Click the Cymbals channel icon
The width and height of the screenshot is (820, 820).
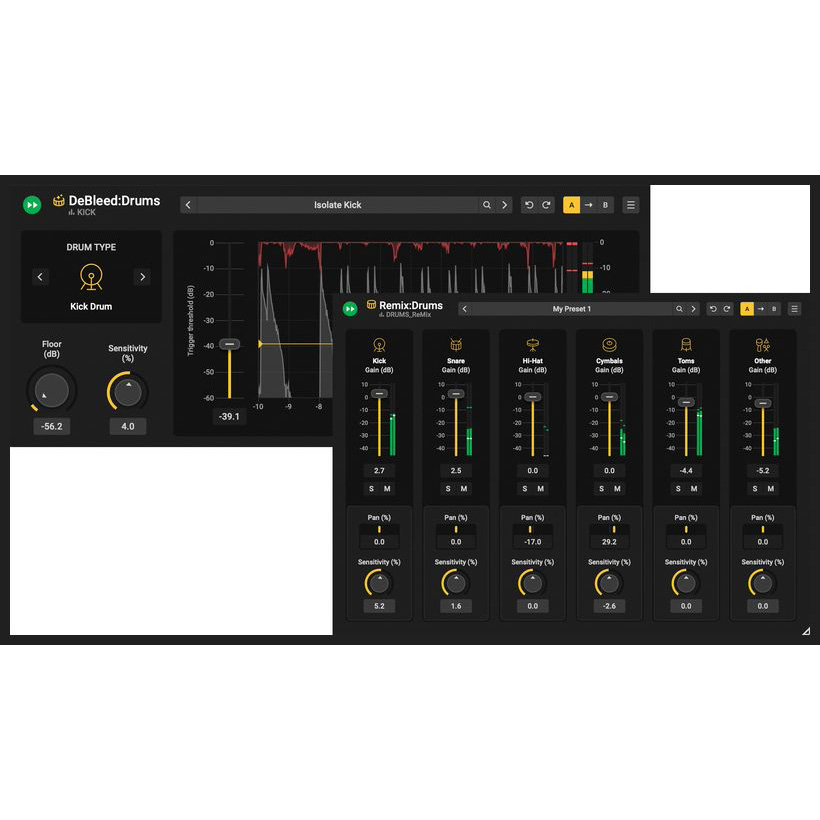tap(609, 345)
